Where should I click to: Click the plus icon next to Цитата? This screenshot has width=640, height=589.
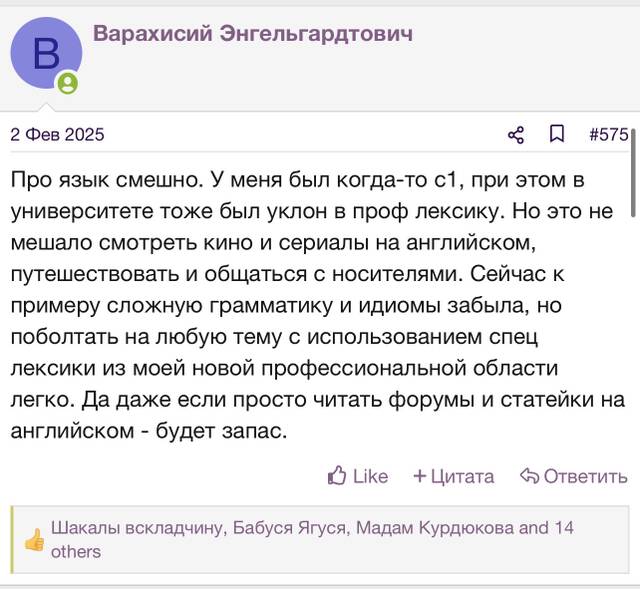(420, 476)
